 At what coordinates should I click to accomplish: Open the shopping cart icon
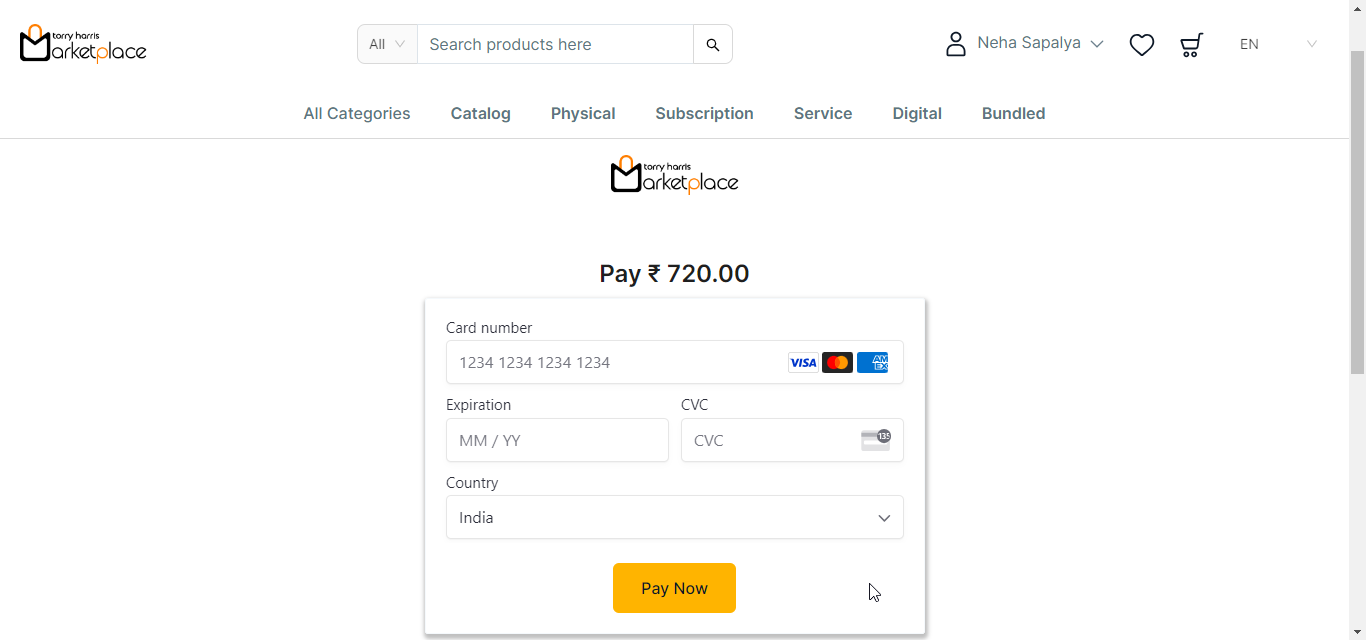click(x=1191, y=45)
